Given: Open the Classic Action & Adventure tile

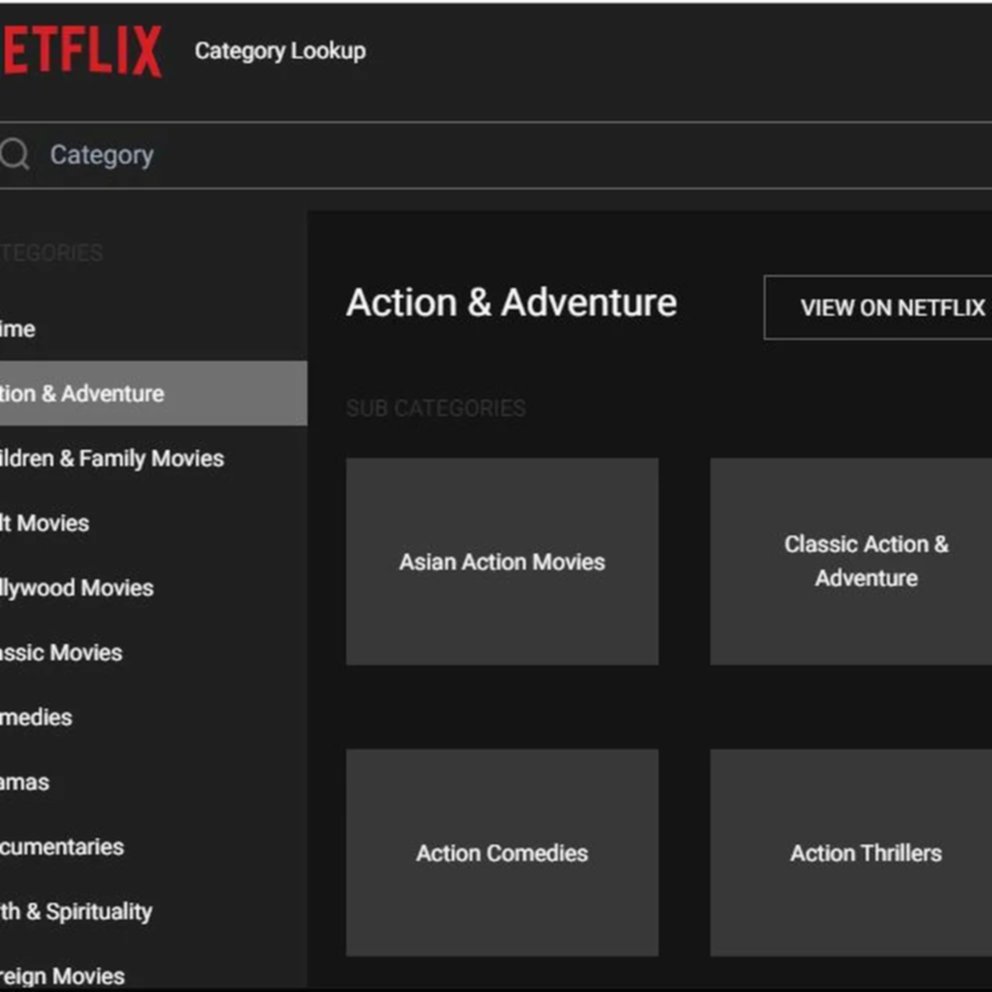Looking at the screenshot, I should pyautogui.click(x=866, y=562).
